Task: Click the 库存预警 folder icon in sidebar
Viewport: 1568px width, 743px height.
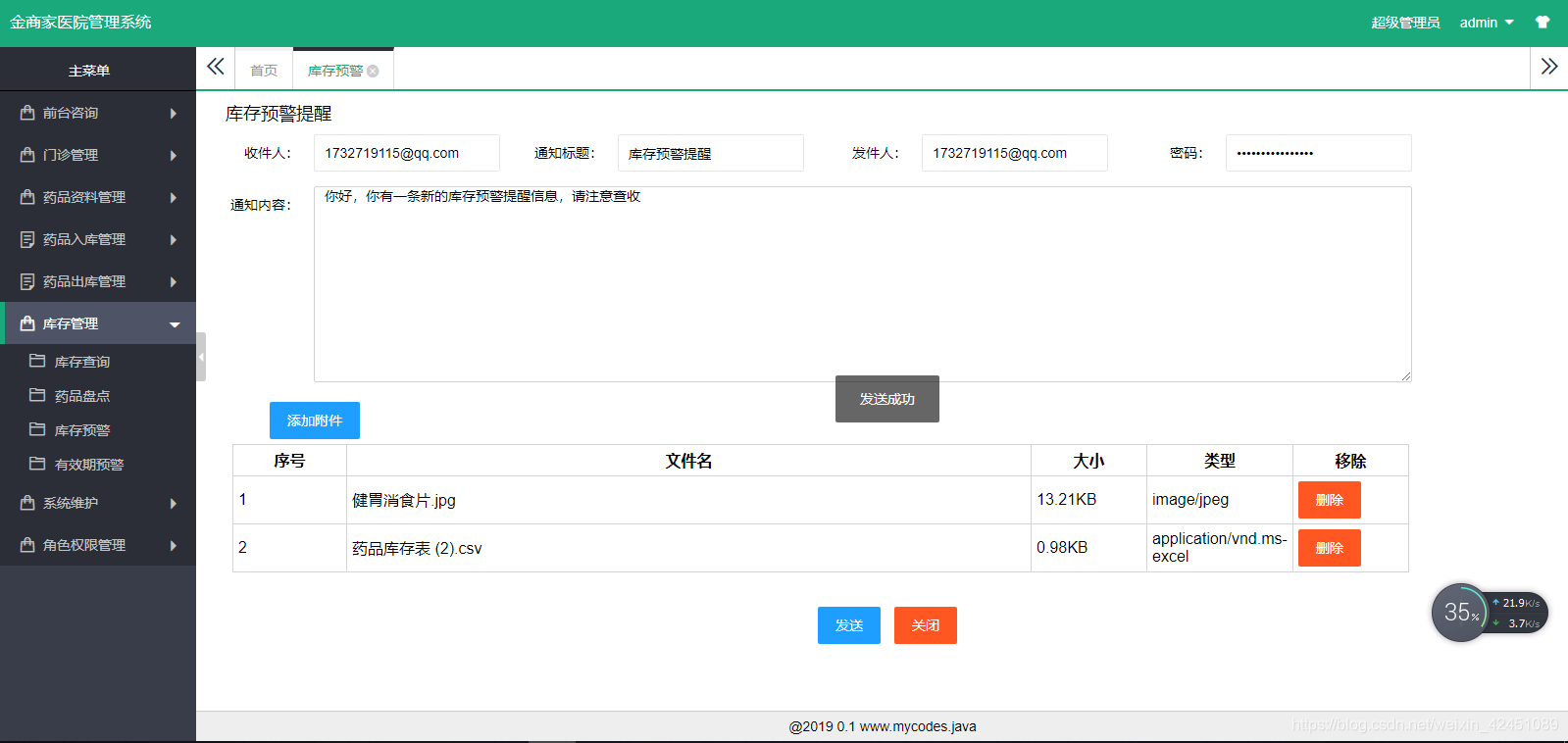Action: pyautogui.click(x=37, y=429)
